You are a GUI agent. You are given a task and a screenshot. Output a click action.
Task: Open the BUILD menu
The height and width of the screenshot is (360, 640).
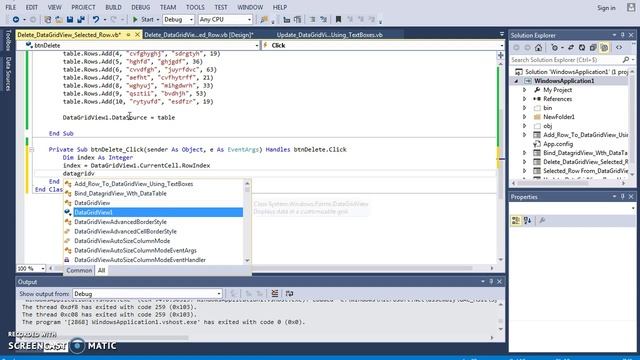113,7
